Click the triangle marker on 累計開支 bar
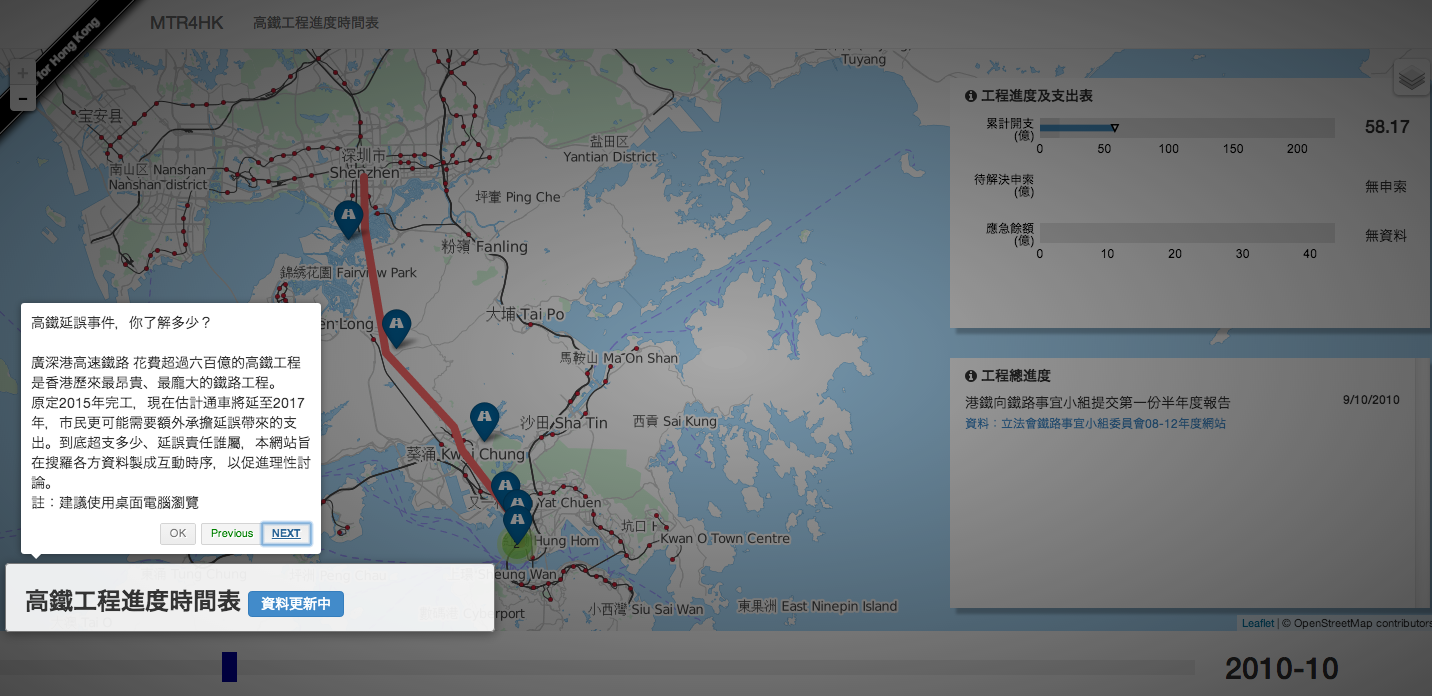Viewport: 1432px width, 696px height. tap(1114, 127)
